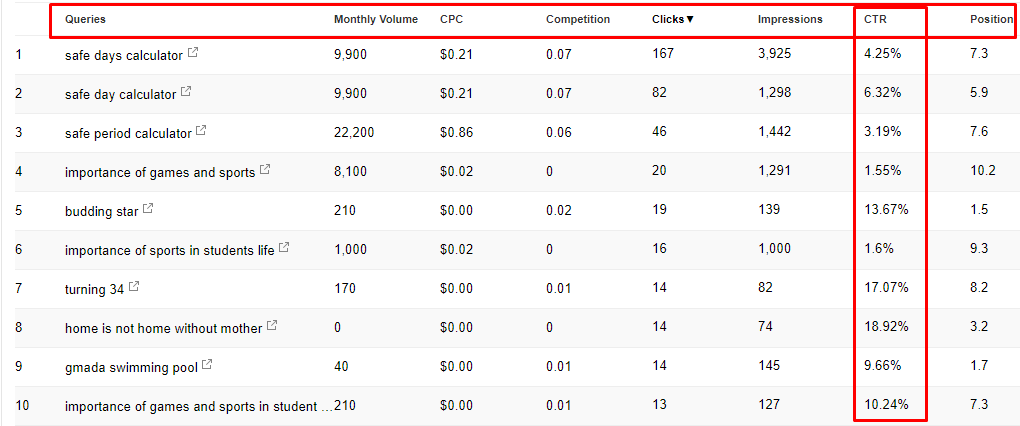The height and width of the screenshot is (426, 1020).
Task: Sort by the CPC column header
Action: click(x=451, y=20)
